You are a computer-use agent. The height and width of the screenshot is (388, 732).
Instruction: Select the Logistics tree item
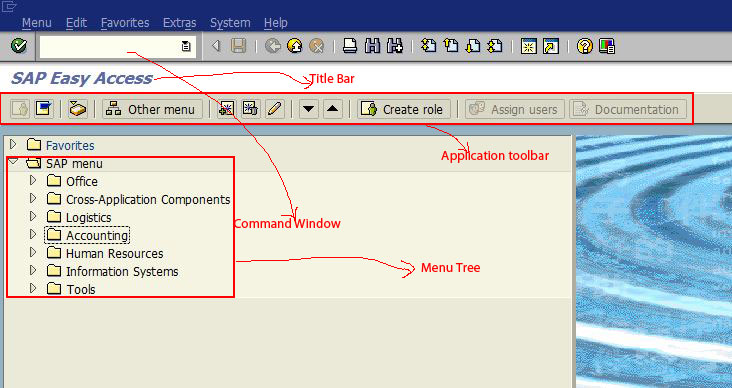pyautogui.click(x=79, y=217)
